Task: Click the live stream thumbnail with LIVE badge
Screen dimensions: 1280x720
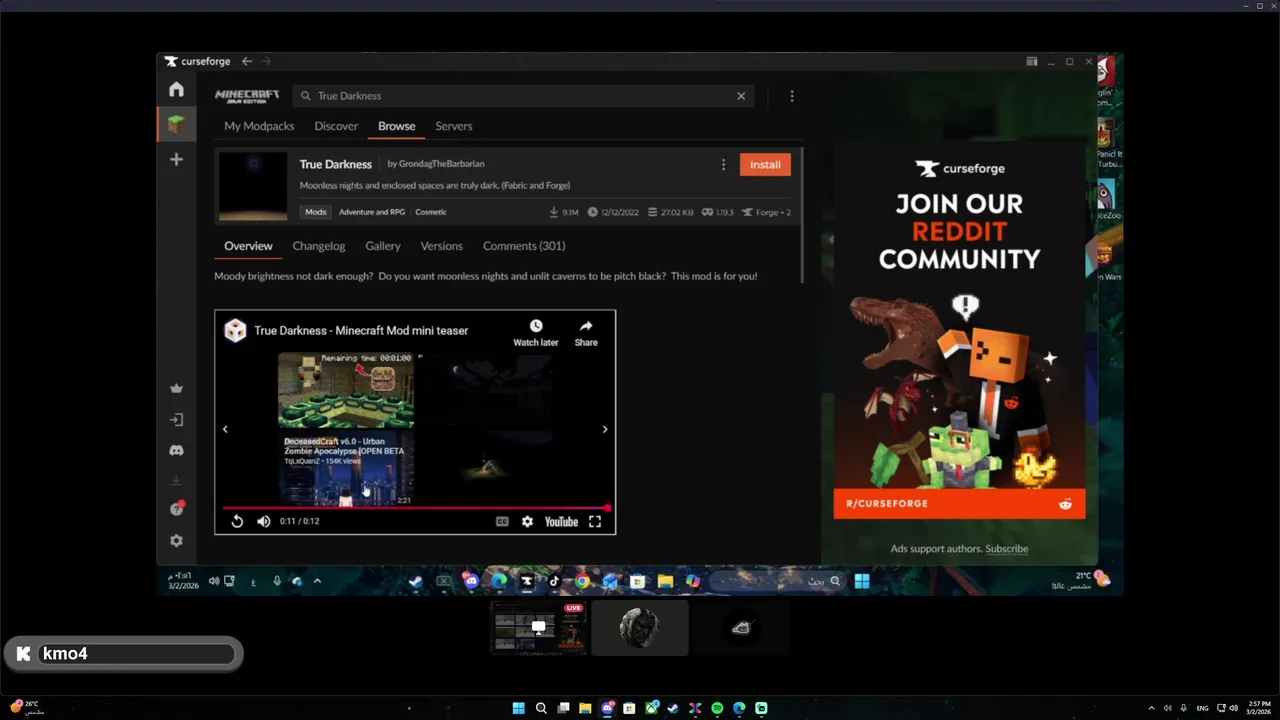Action: pos(538,627)
